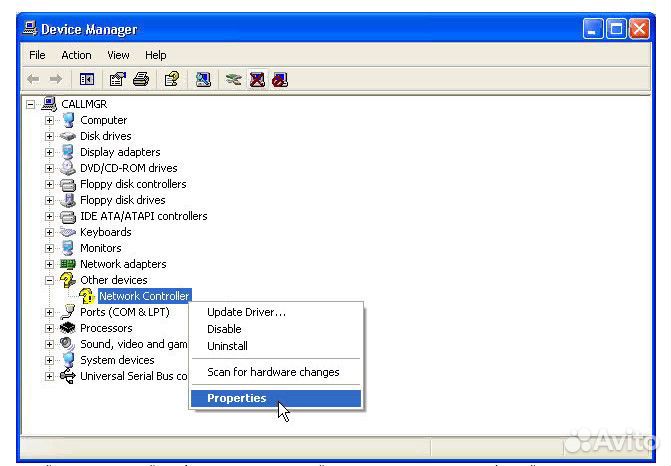
Task: Click the Disable device toolbar icon
Action: click(x=280, y=80)
